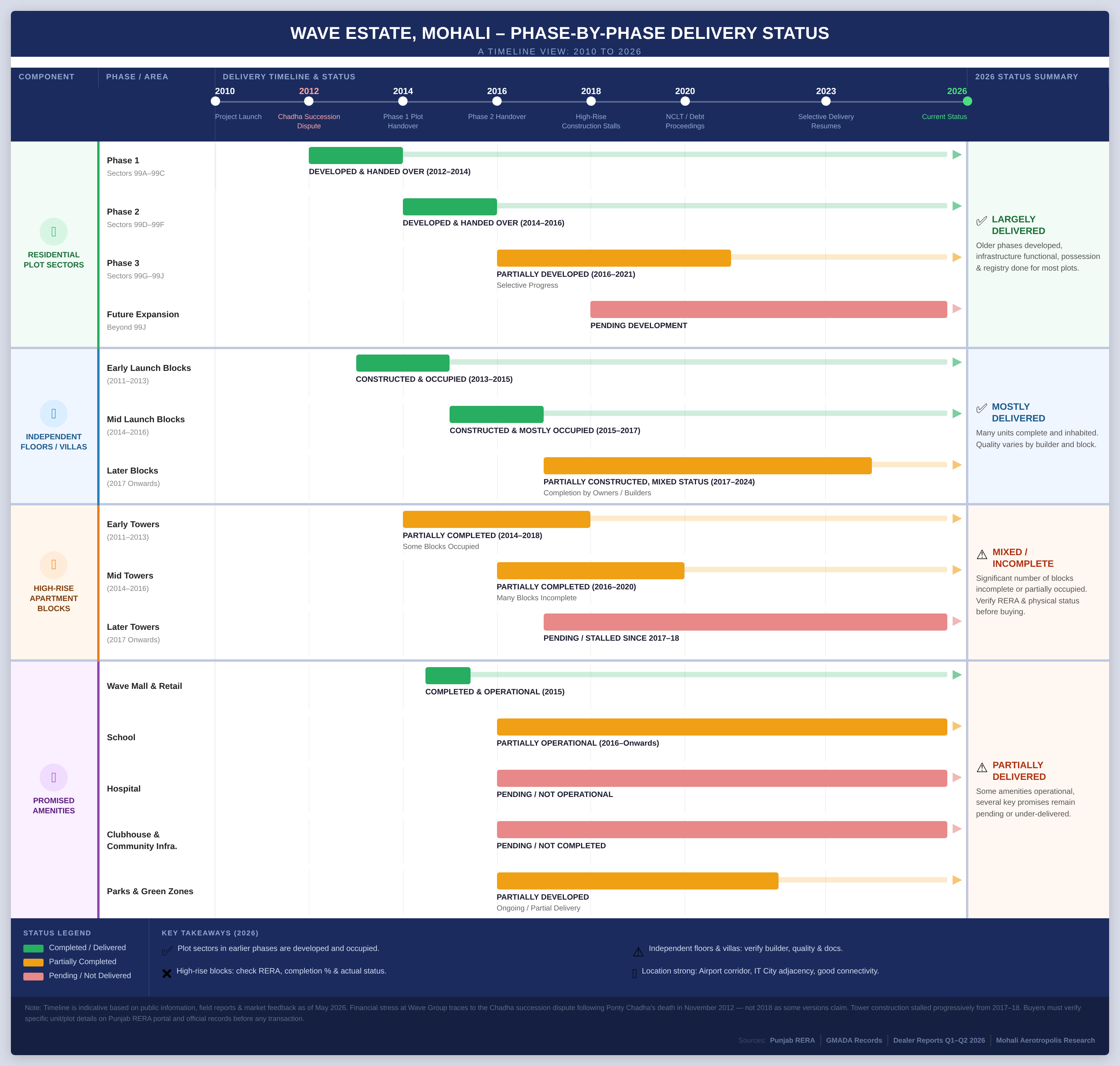Select the 2010 Project Launch timeline dot
This screenshot has width=1120, height=1066.
pyautogui.click(x=215, y=101)
